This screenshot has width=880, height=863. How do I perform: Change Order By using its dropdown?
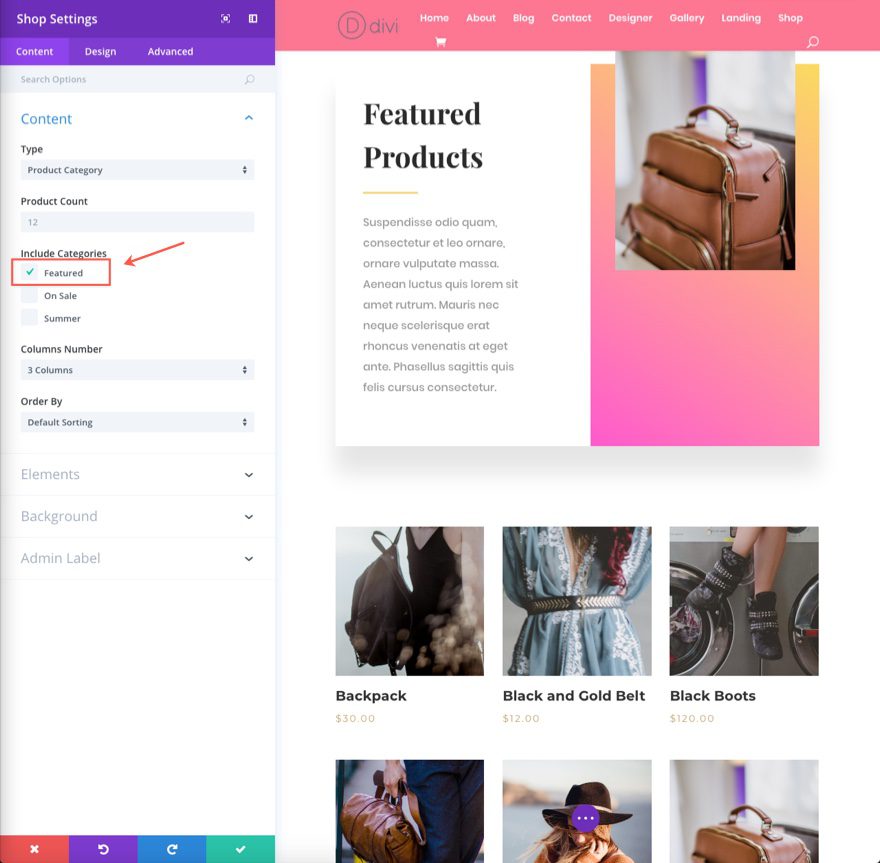tap(137, 422)
